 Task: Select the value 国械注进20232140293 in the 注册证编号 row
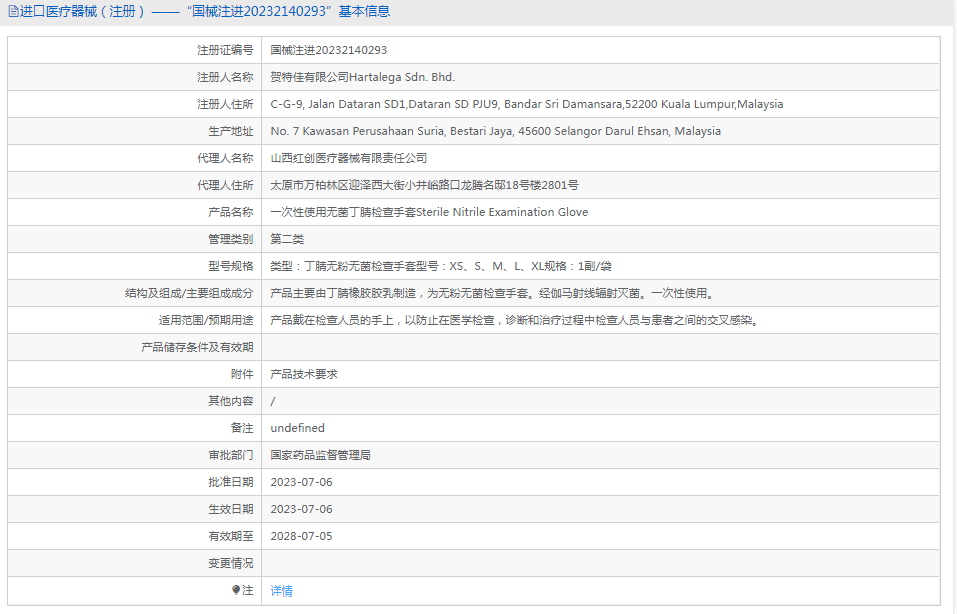point(328,50)
